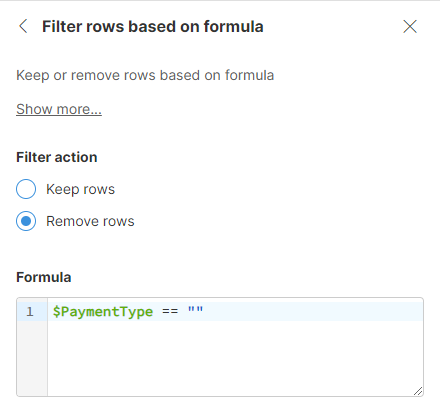The width and height of the screenshot is (440, 412).
Task: Click the Filter rows based on formula title
Action: (x=153, y=26)
